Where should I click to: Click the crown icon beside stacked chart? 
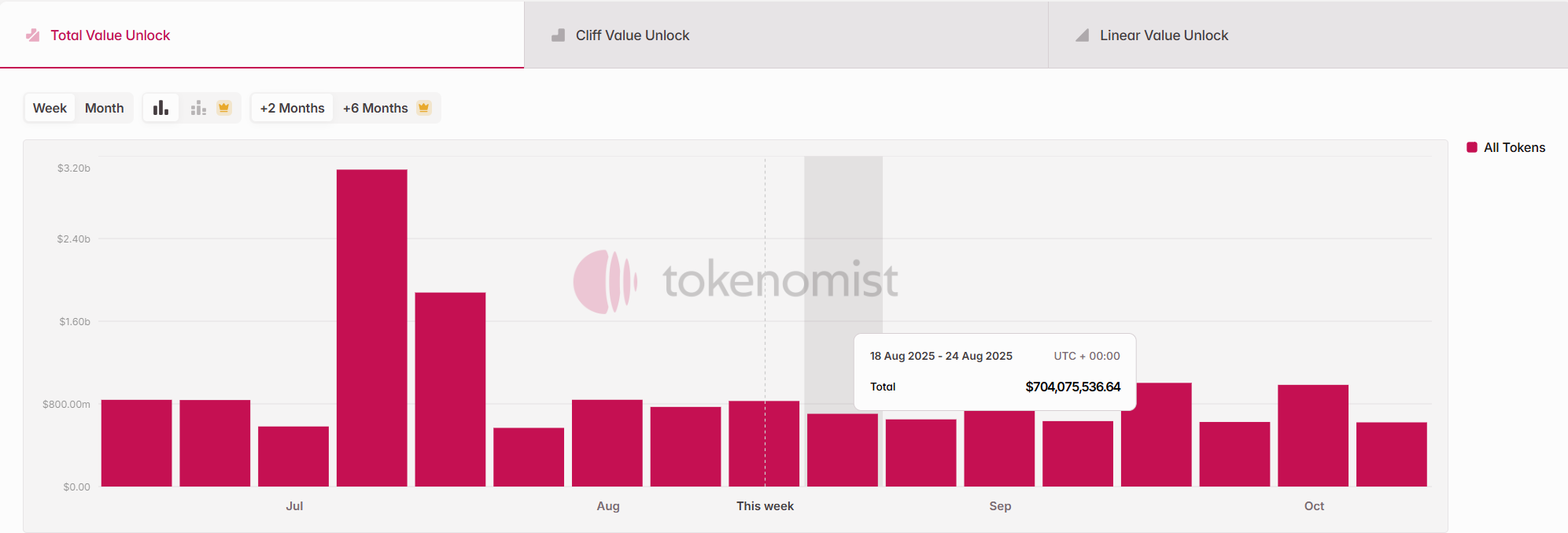pos(224,108)
